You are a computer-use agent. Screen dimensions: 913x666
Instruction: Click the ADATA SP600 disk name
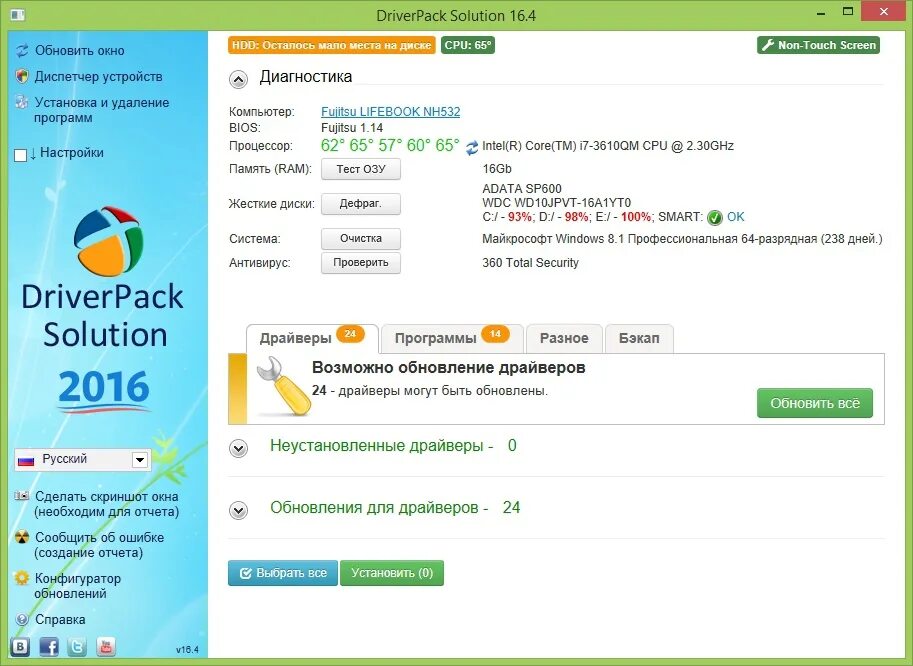pos(522,189)
